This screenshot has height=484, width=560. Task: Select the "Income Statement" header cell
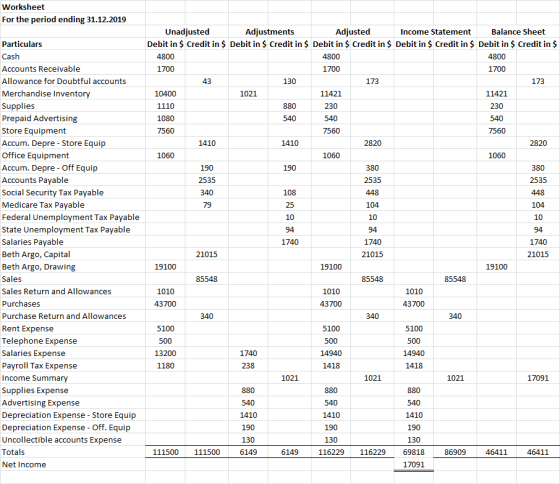click(435, 32)
